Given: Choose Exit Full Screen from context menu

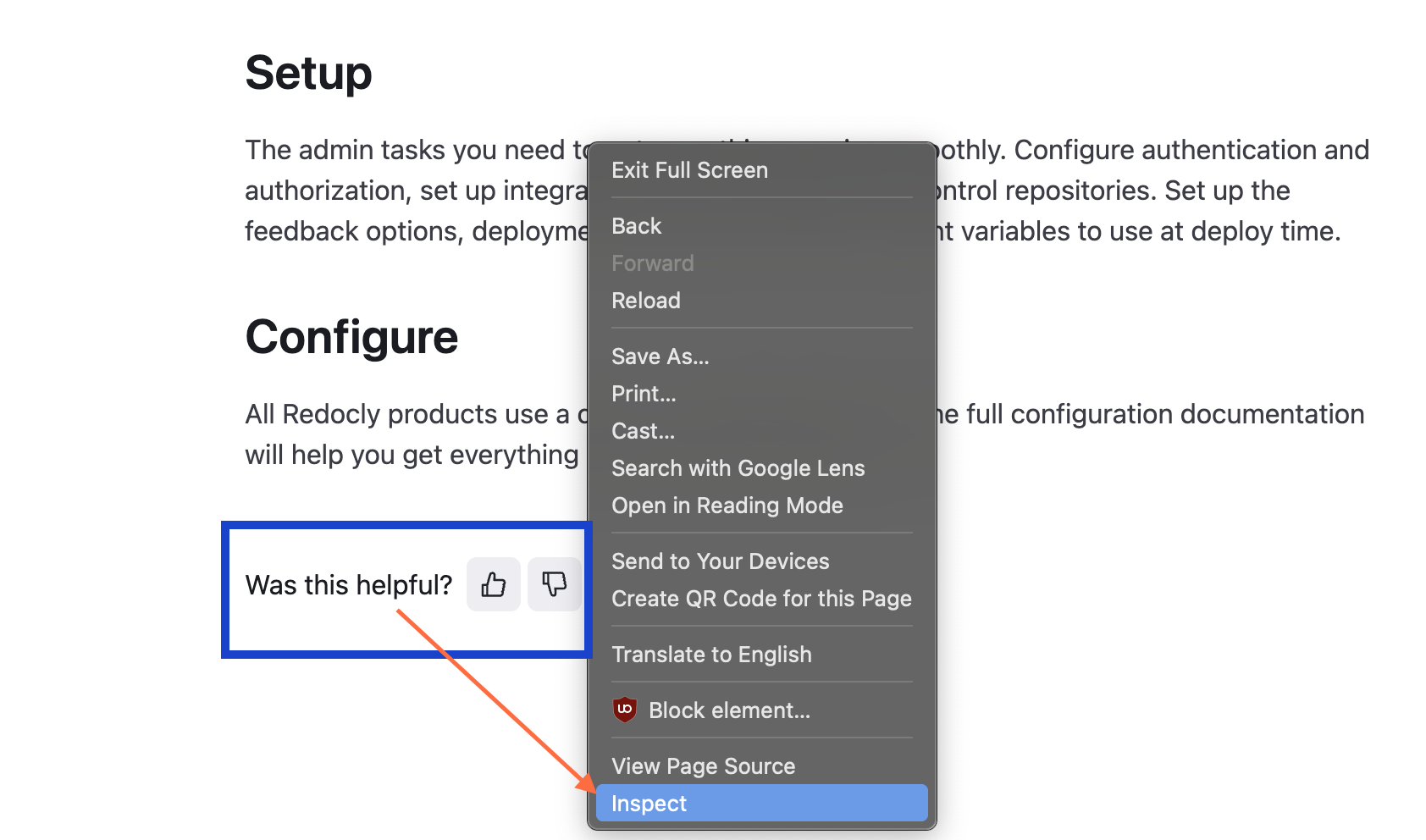Looking at the screenshot, I should [762, 170].
